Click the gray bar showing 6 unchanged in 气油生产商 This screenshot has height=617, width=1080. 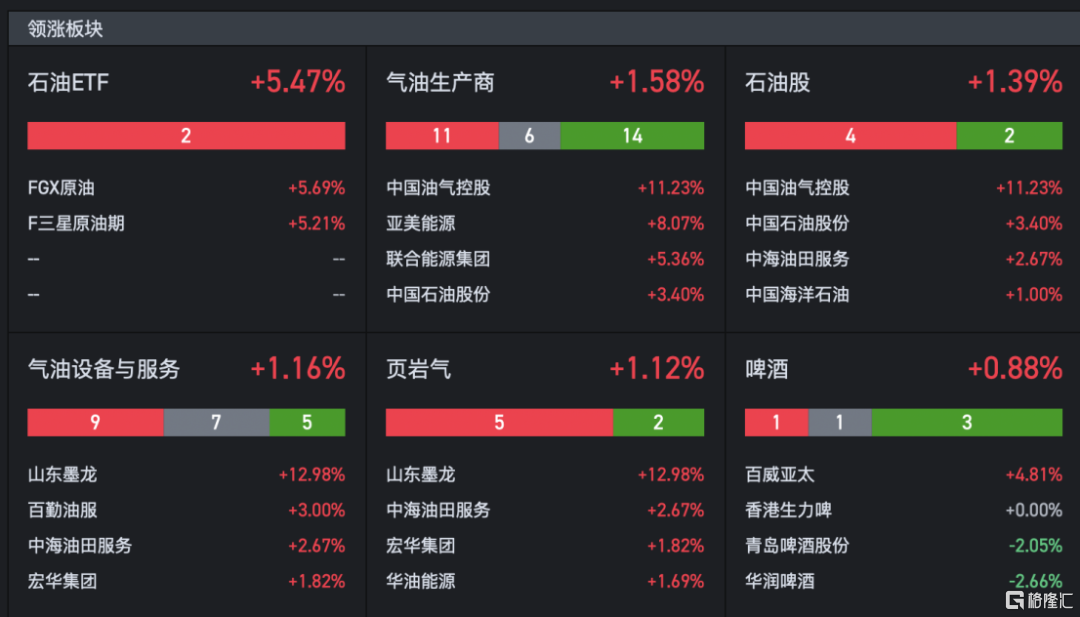[x=529, y=136]
